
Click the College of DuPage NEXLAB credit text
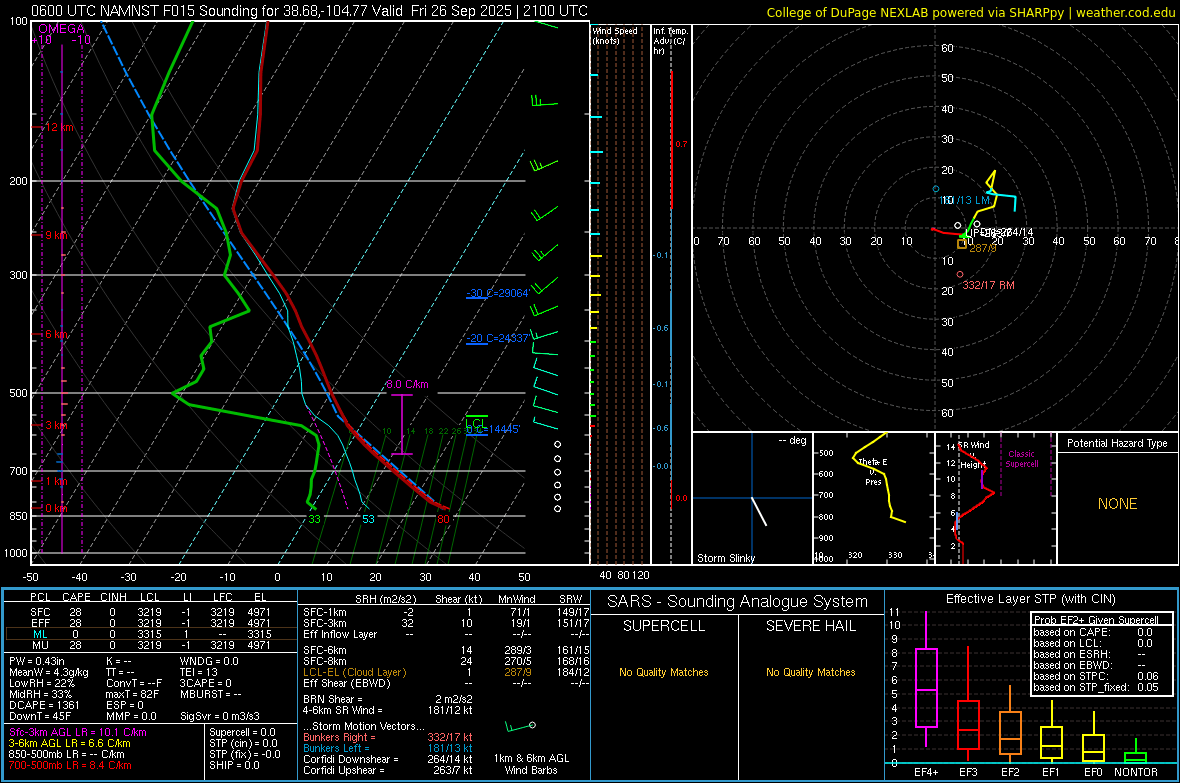(x=970, y=12)
